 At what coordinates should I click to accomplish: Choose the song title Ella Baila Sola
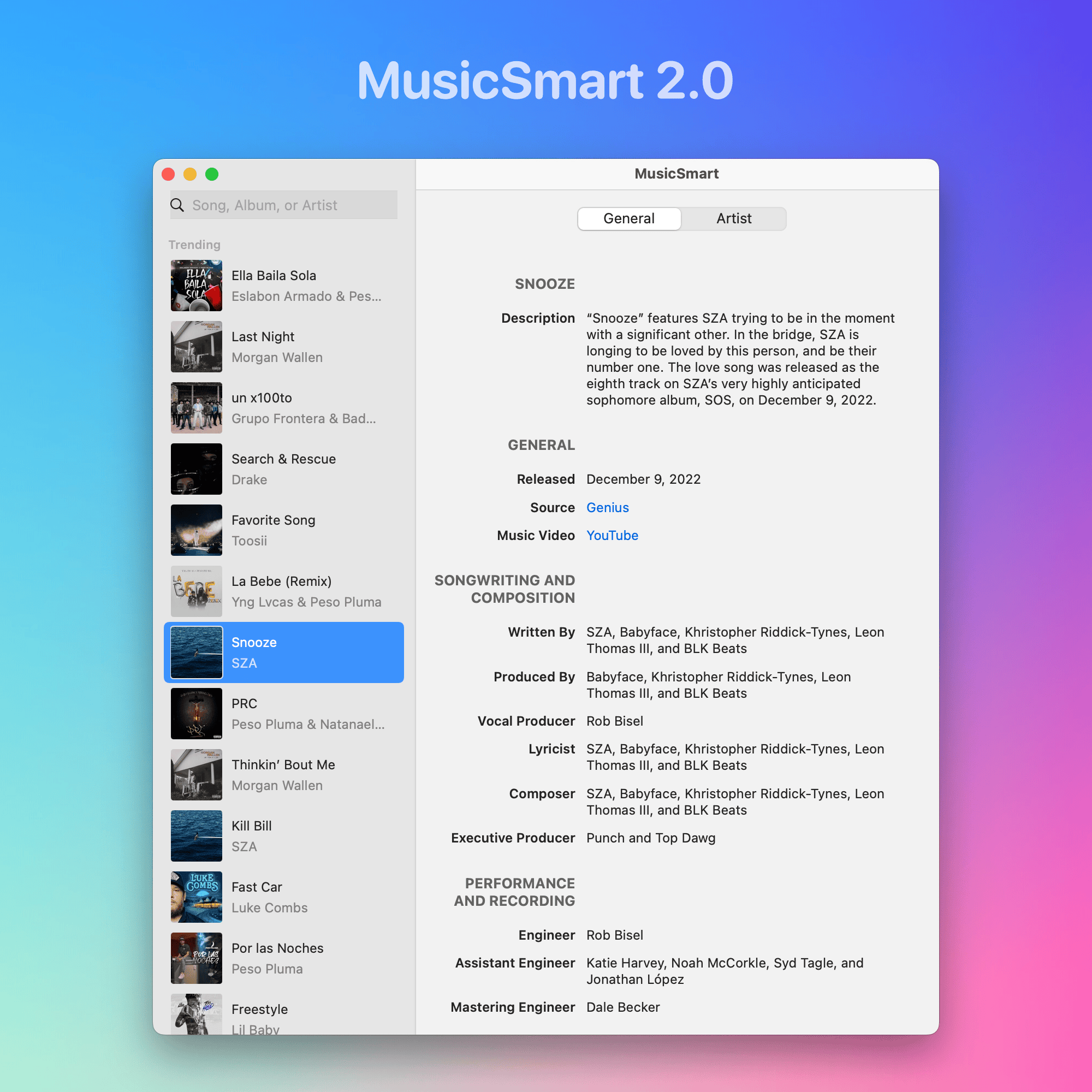pyautogui.click(x=274, y=275)
